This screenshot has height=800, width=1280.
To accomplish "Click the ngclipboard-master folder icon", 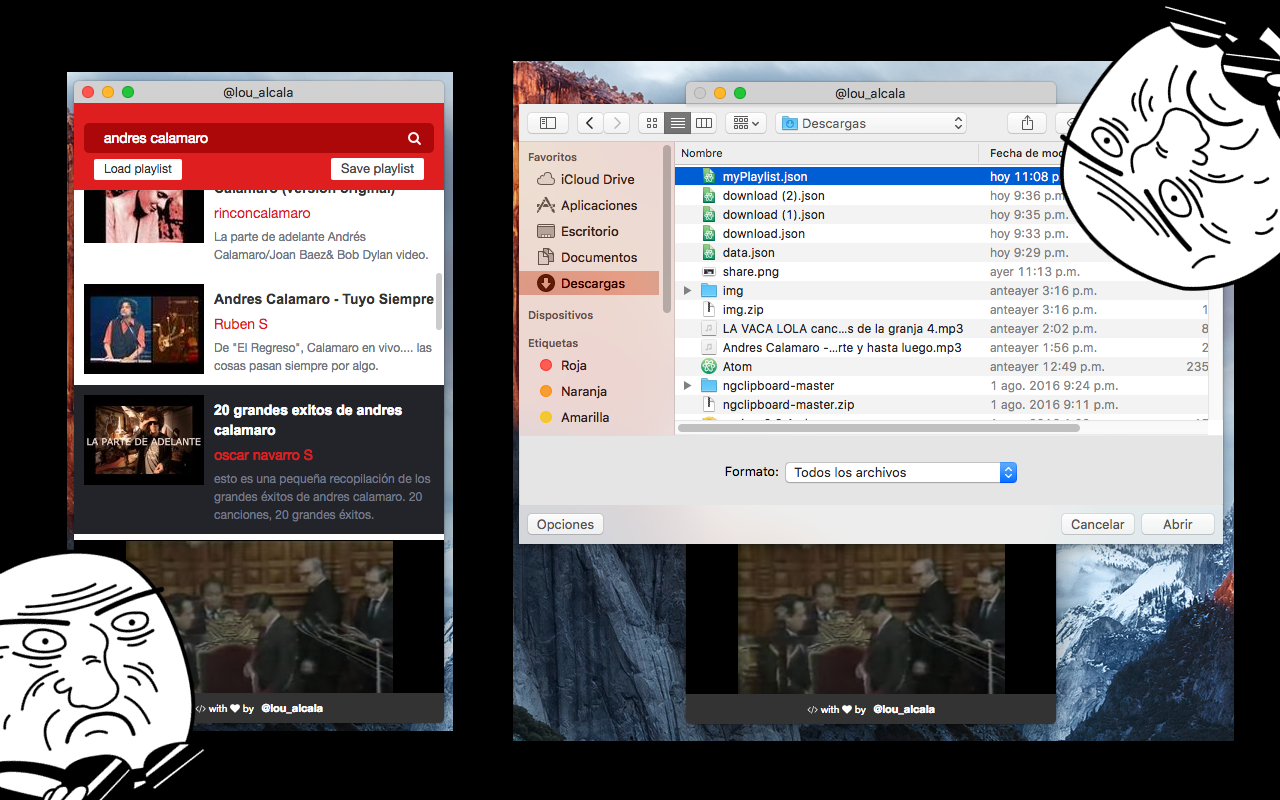I will [709, 386].
